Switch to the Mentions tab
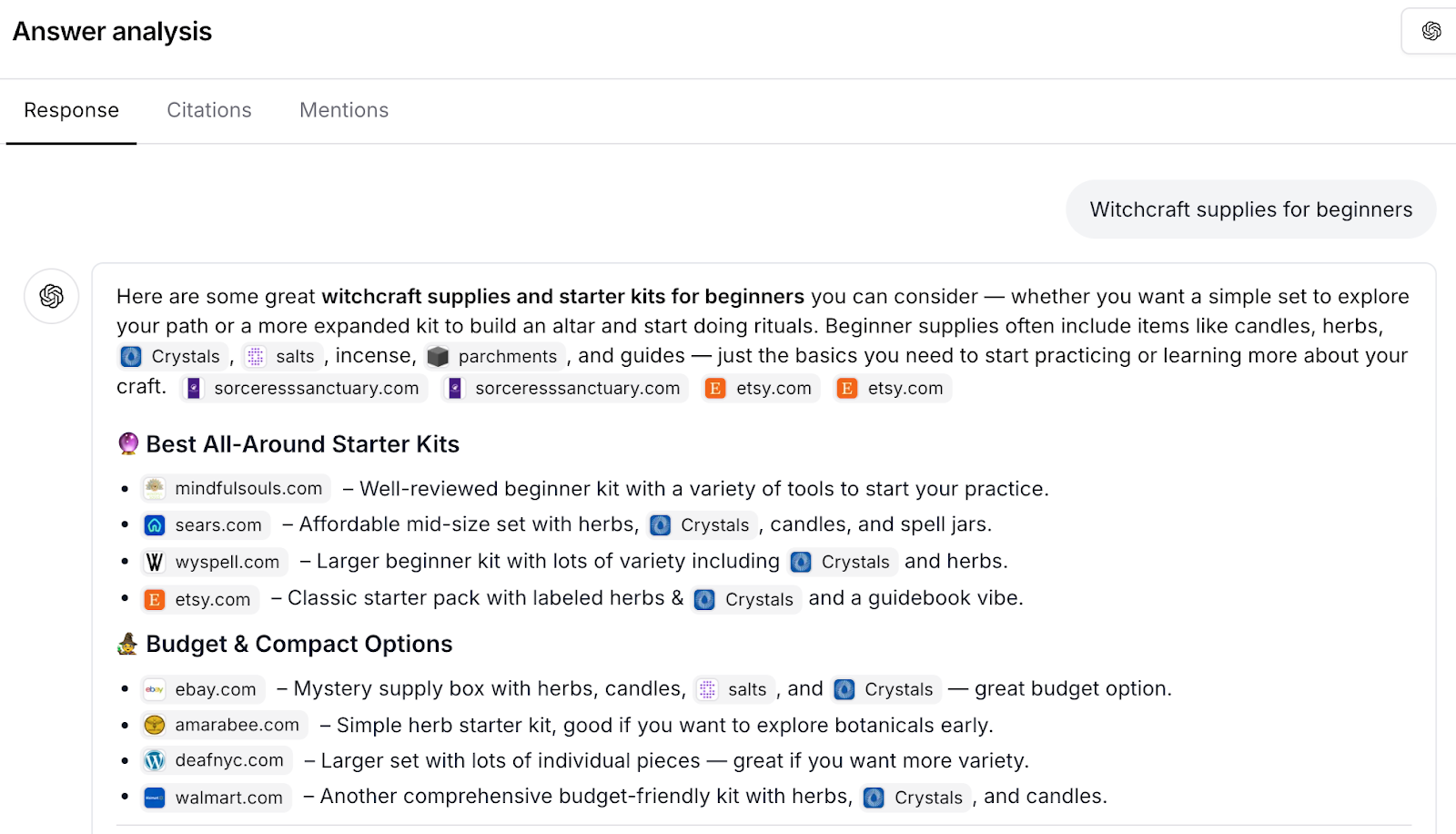The height and width of the screenshot is (834, 1456). (344, 110)
